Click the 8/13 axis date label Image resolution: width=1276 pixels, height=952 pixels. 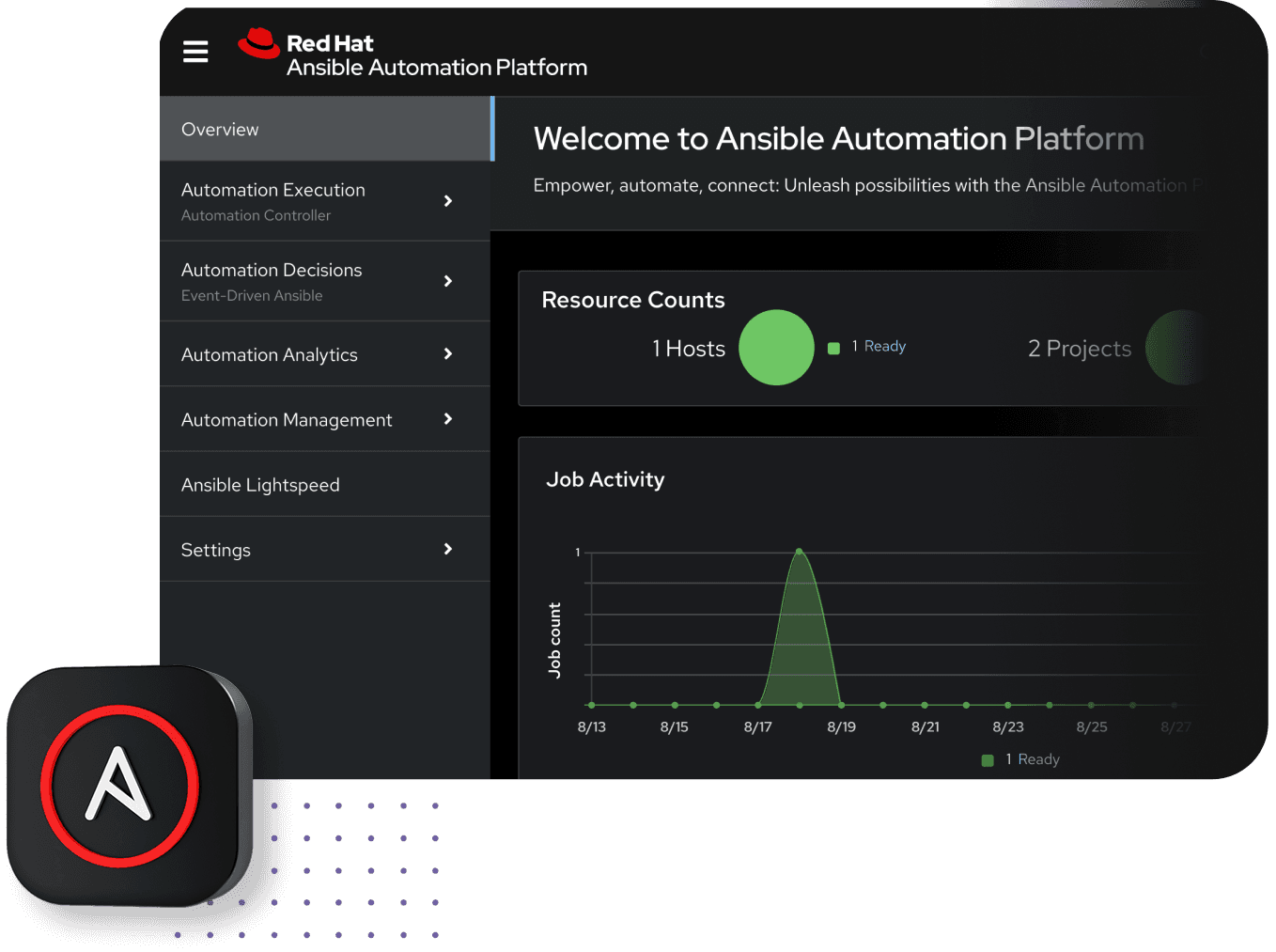pos(592,726)
